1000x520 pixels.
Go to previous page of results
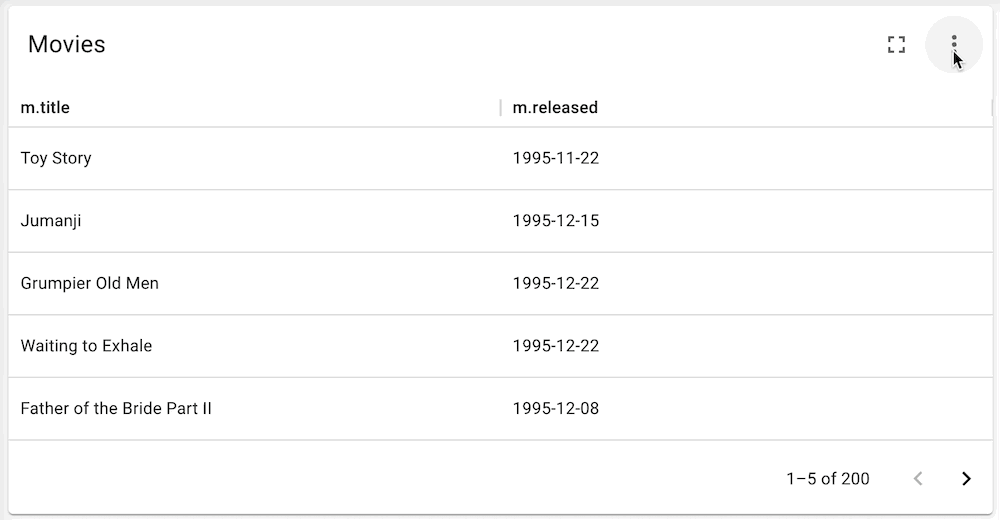coord(918,479)
